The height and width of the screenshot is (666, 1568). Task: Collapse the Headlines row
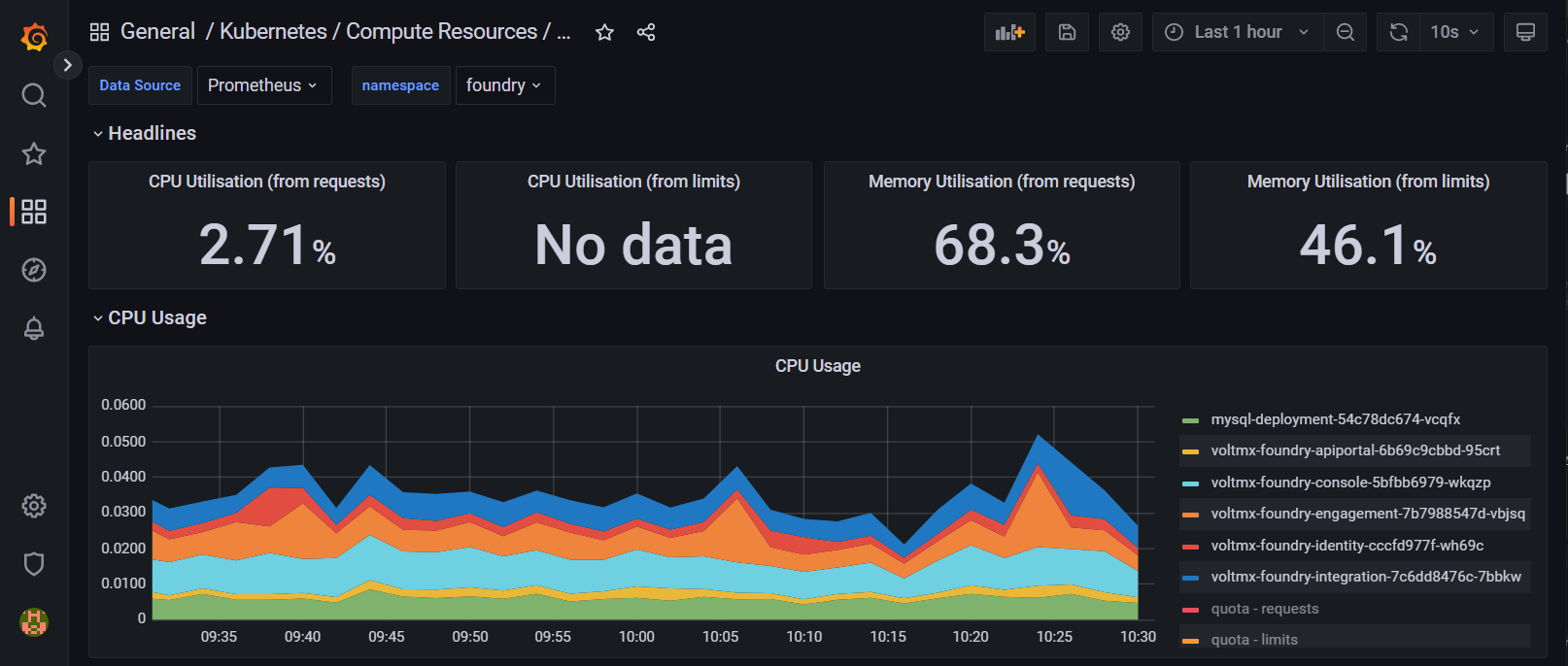(x=144, y=133)
